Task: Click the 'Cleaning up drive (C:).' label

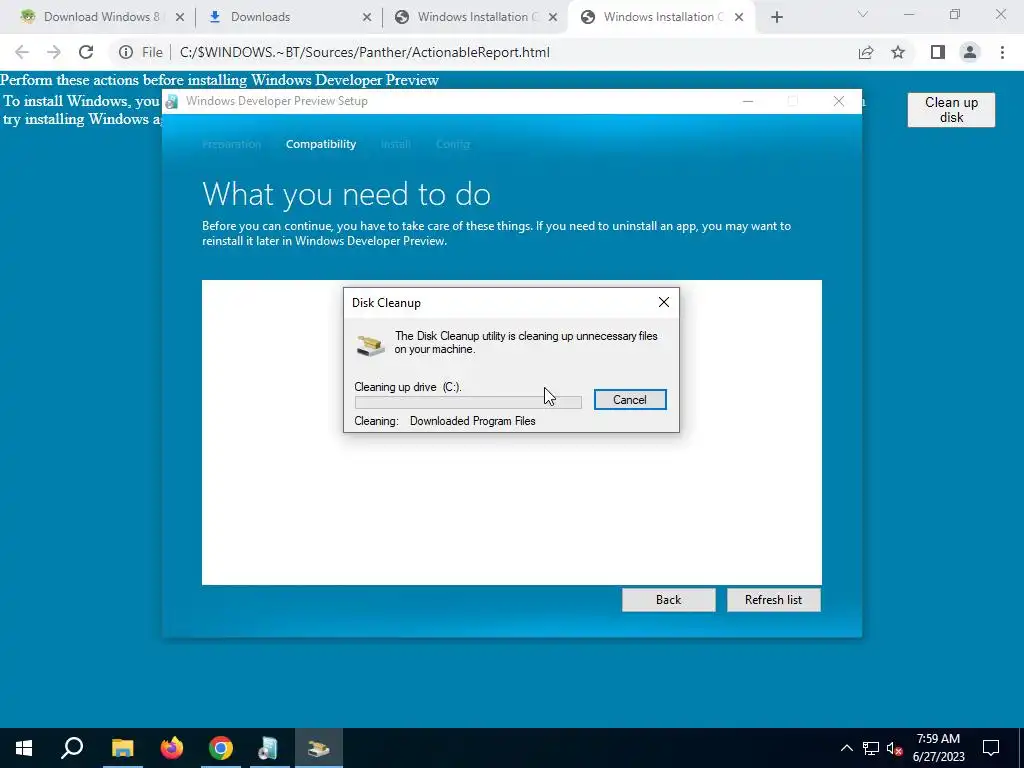Action: coord(408,387)
